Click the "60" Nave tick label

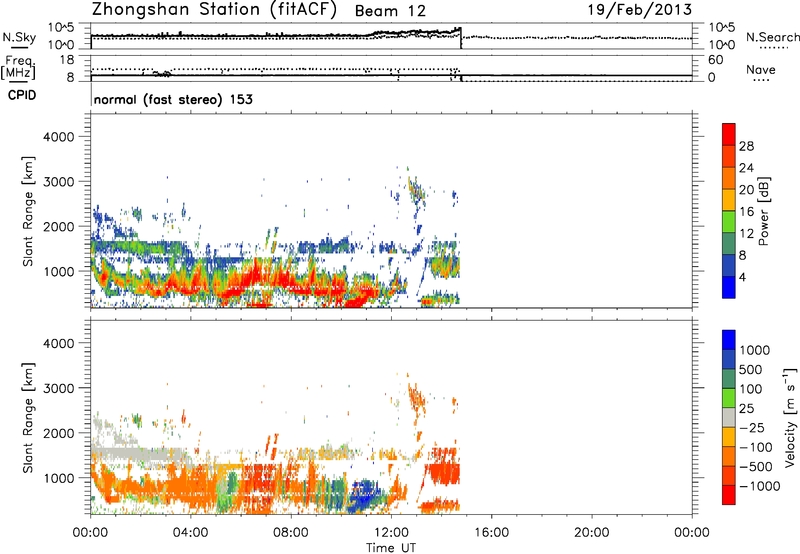(715, 60)
